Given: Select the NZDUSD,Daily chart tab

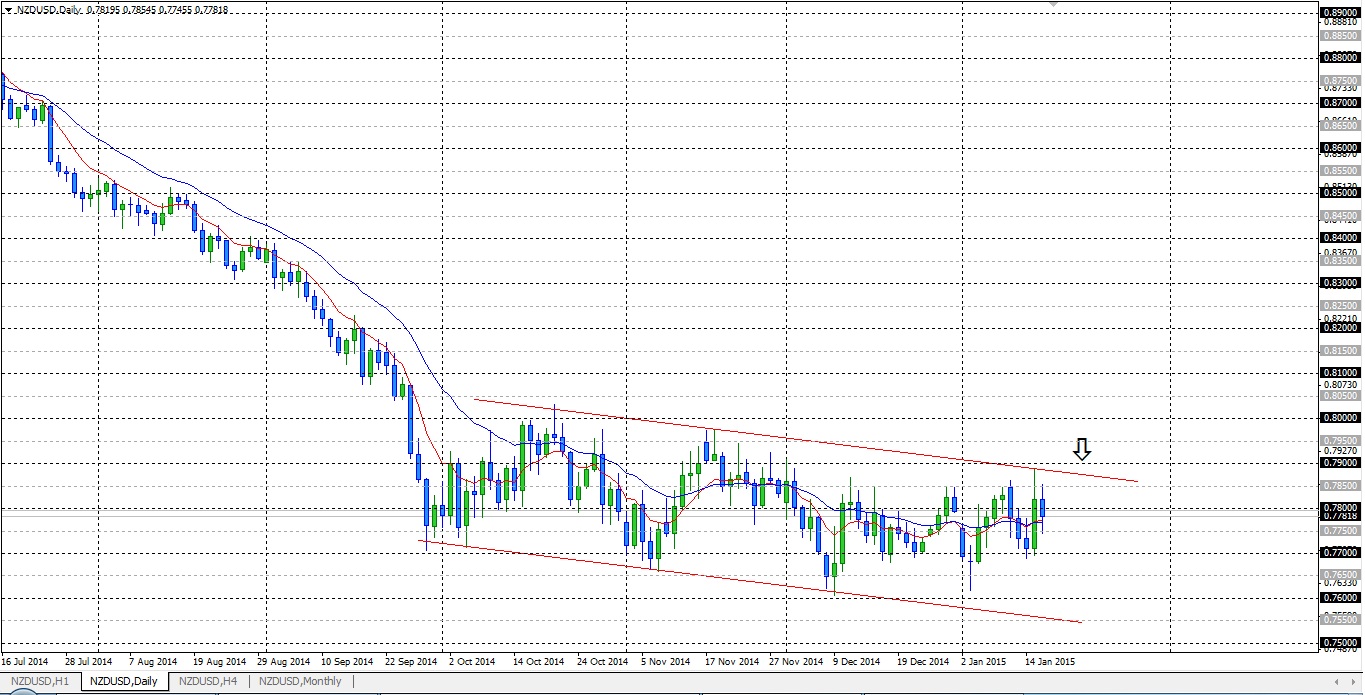Looking at the screenshot, I should tap(123, 681).
